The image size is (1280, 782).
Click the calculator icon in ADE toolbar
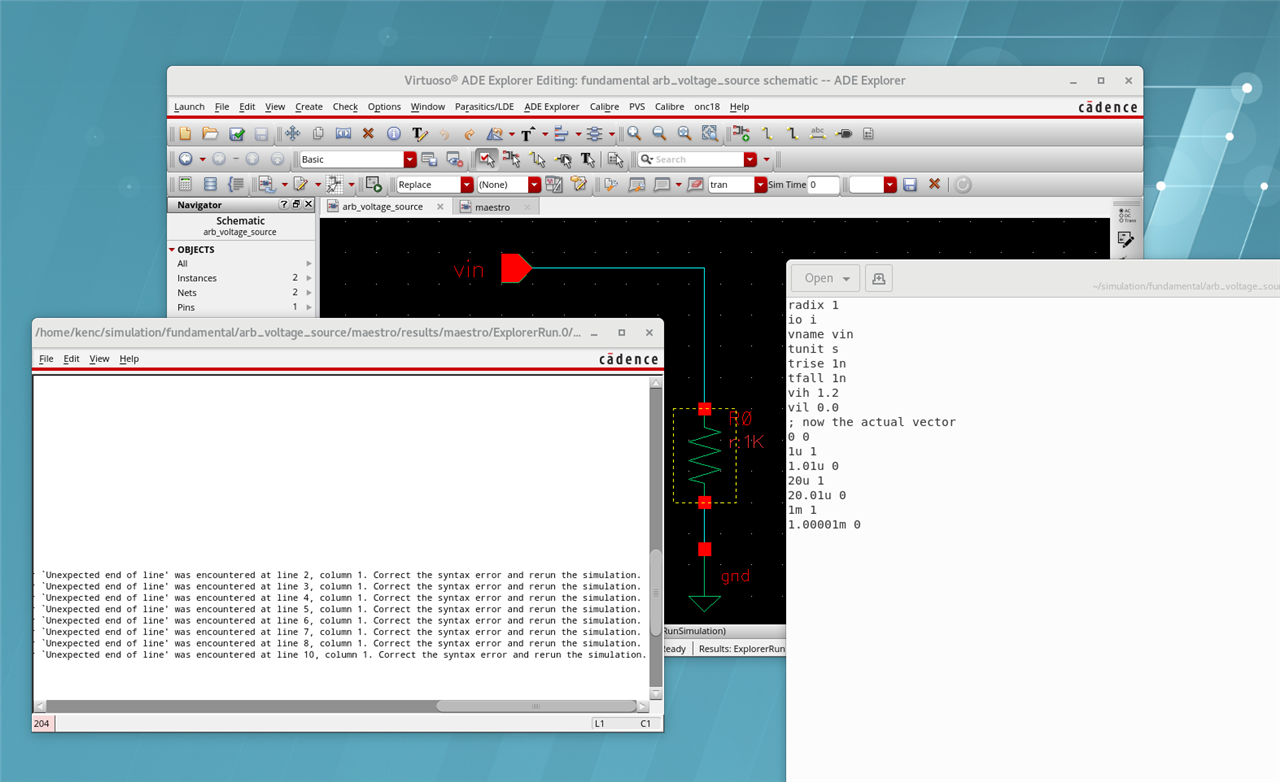click(x=185, y=185)
